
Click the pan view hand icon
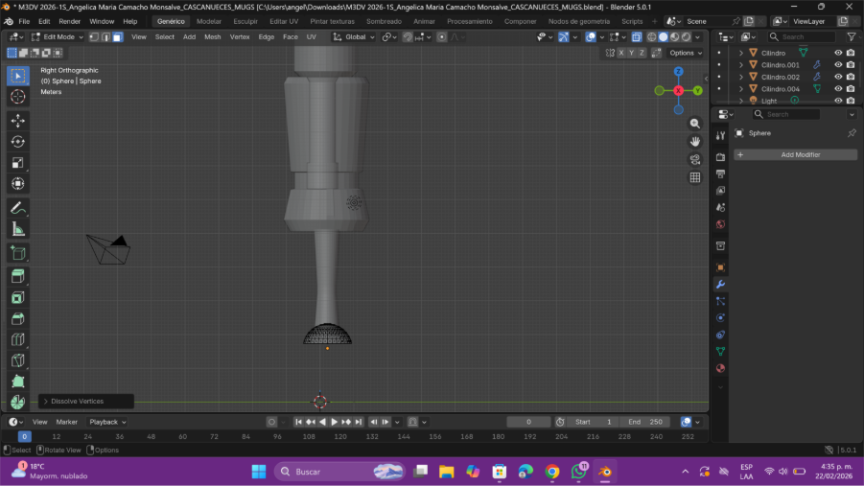tap(695, 142)
